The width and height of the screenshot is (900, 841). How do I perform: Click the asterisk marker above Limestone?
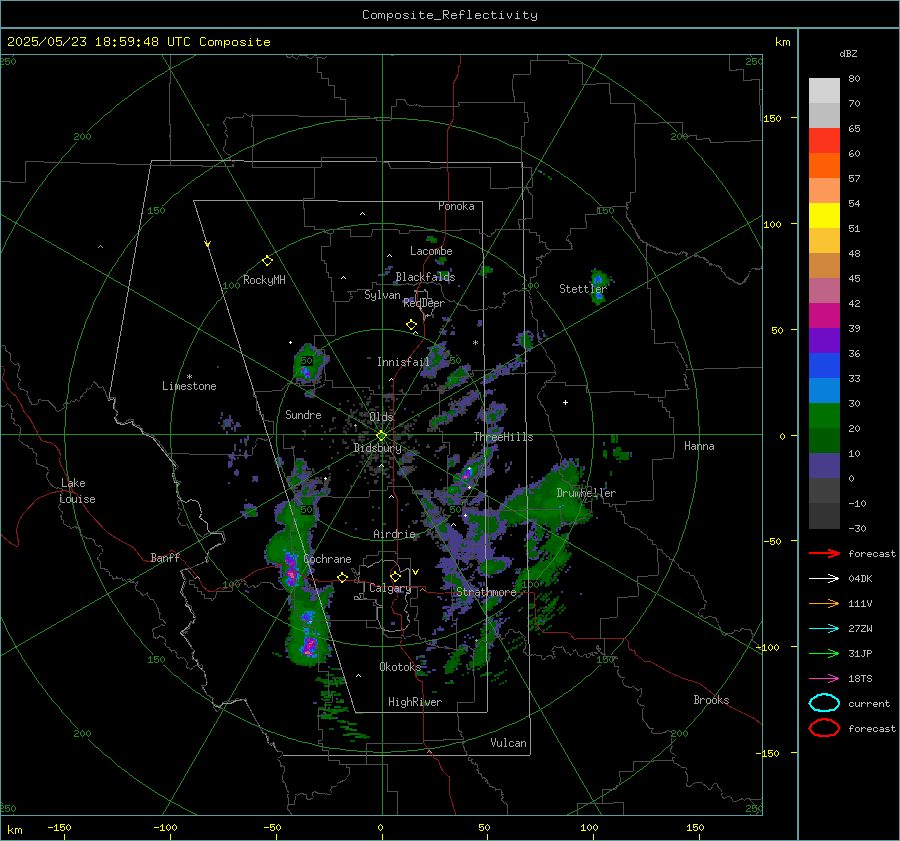coord(189,377)
